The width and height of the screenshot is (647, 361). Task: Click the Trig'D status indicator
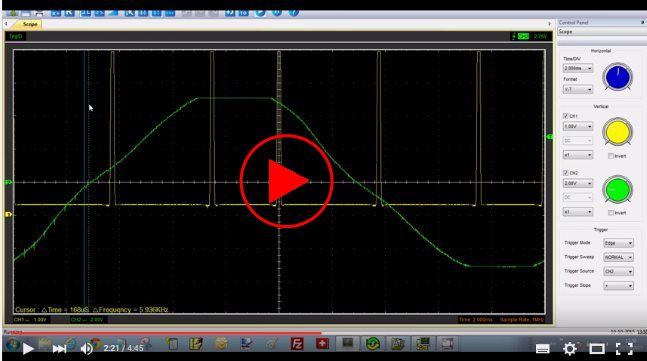coord(15,36)
